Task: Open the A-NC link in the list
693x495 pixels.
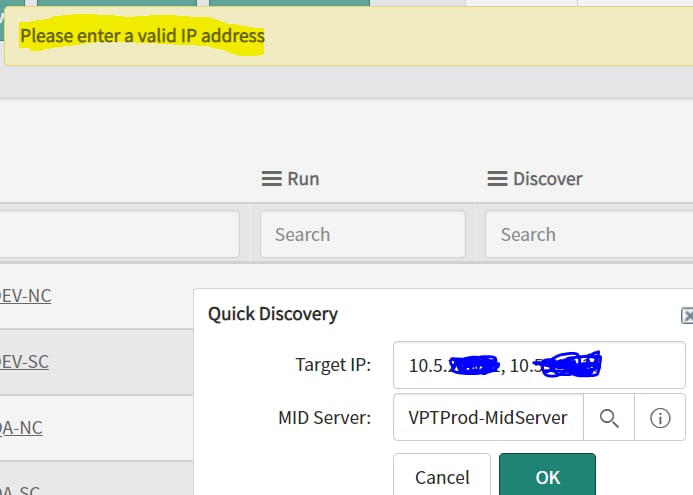Action: (21, 428)
